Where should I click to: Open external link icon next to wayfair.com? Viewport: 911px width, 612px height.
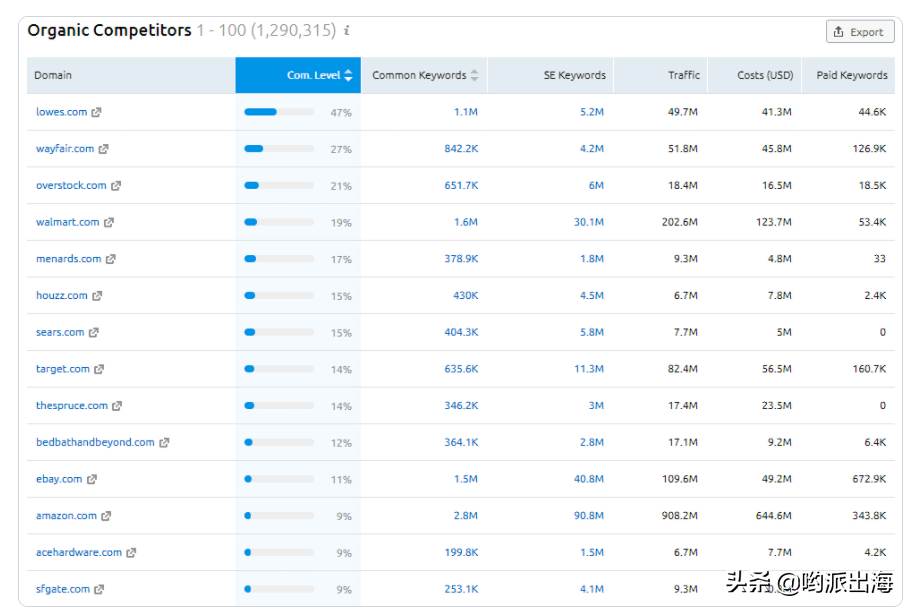pos(103,149)
